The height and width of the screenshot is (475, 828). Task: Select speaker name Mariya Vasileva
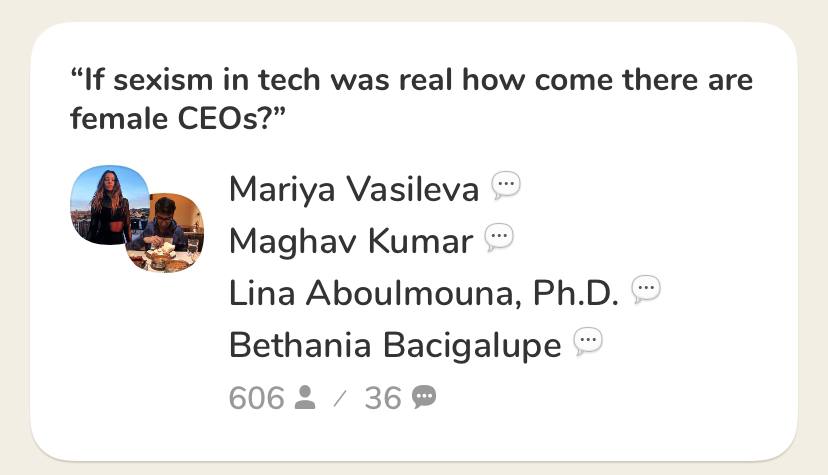pos(354,189)
